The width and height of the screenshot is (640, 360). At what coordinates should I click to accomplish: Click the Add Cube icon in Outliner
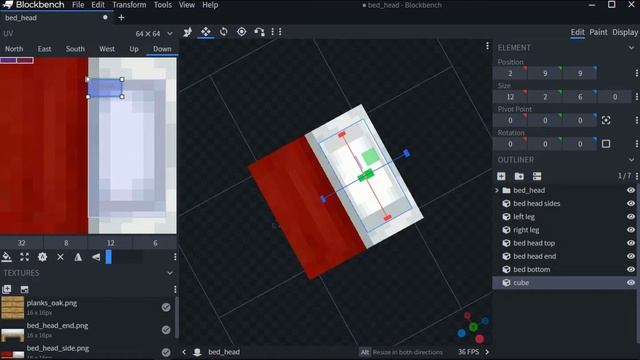point(501,176)
